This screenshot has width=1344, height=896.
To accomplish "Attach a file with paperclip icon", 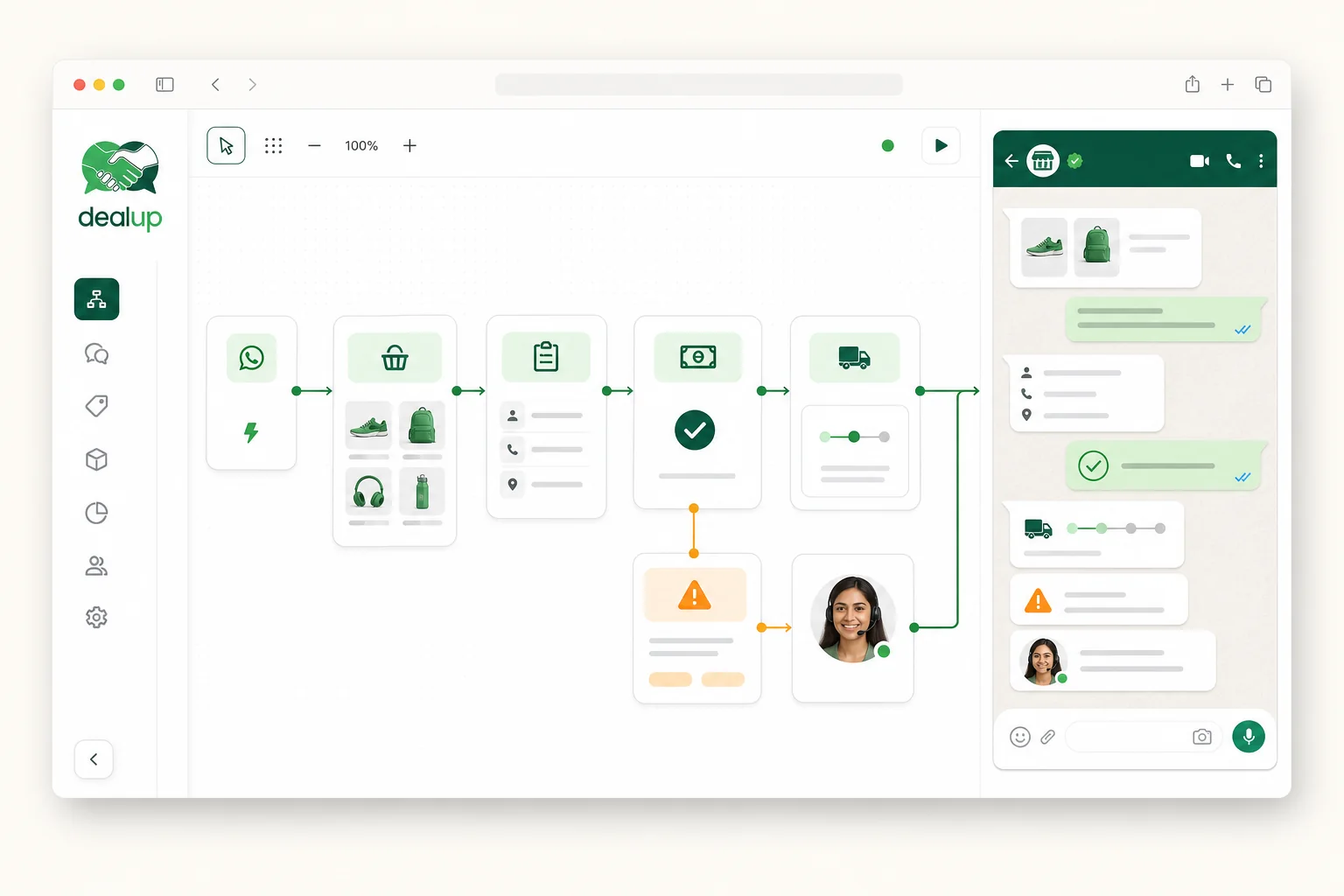I will pos(1047,737).
